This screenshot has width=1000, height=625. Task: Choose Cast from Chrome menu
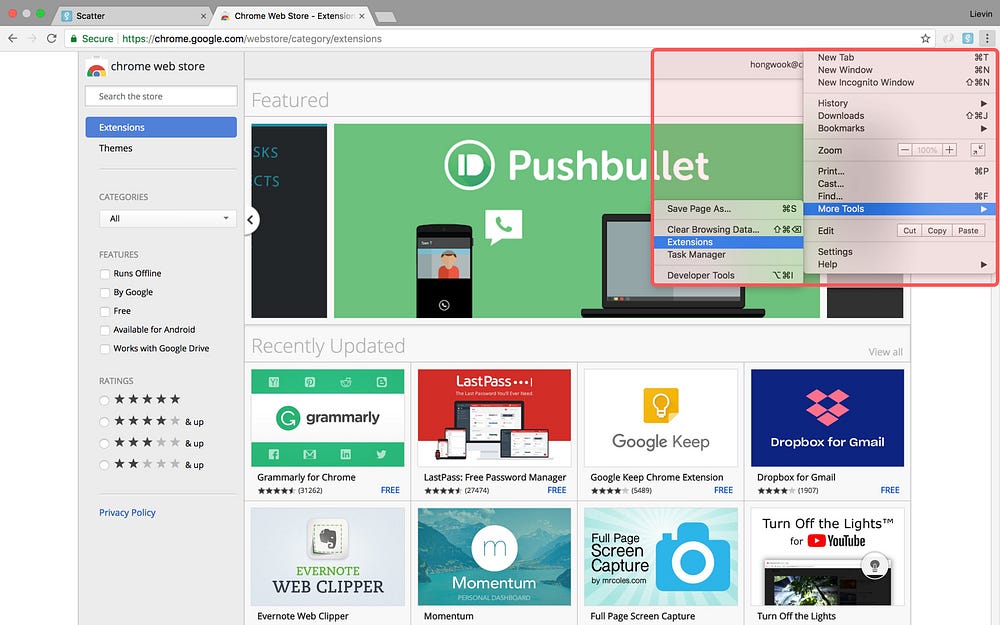pos(901,184)
